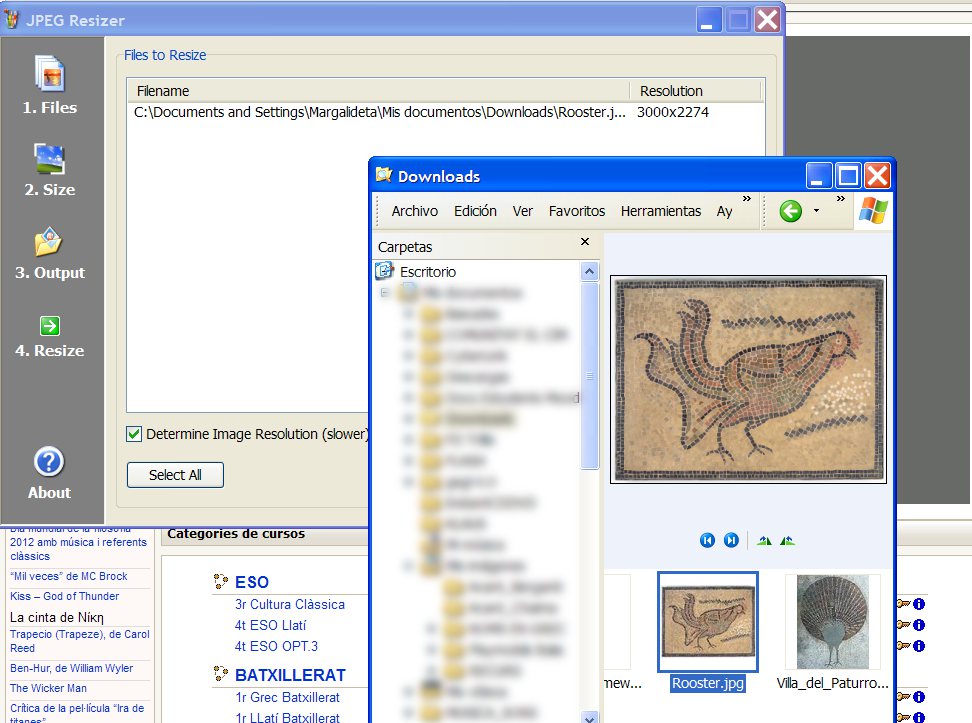Select Escritorio in the folder tree

(428, 272)
